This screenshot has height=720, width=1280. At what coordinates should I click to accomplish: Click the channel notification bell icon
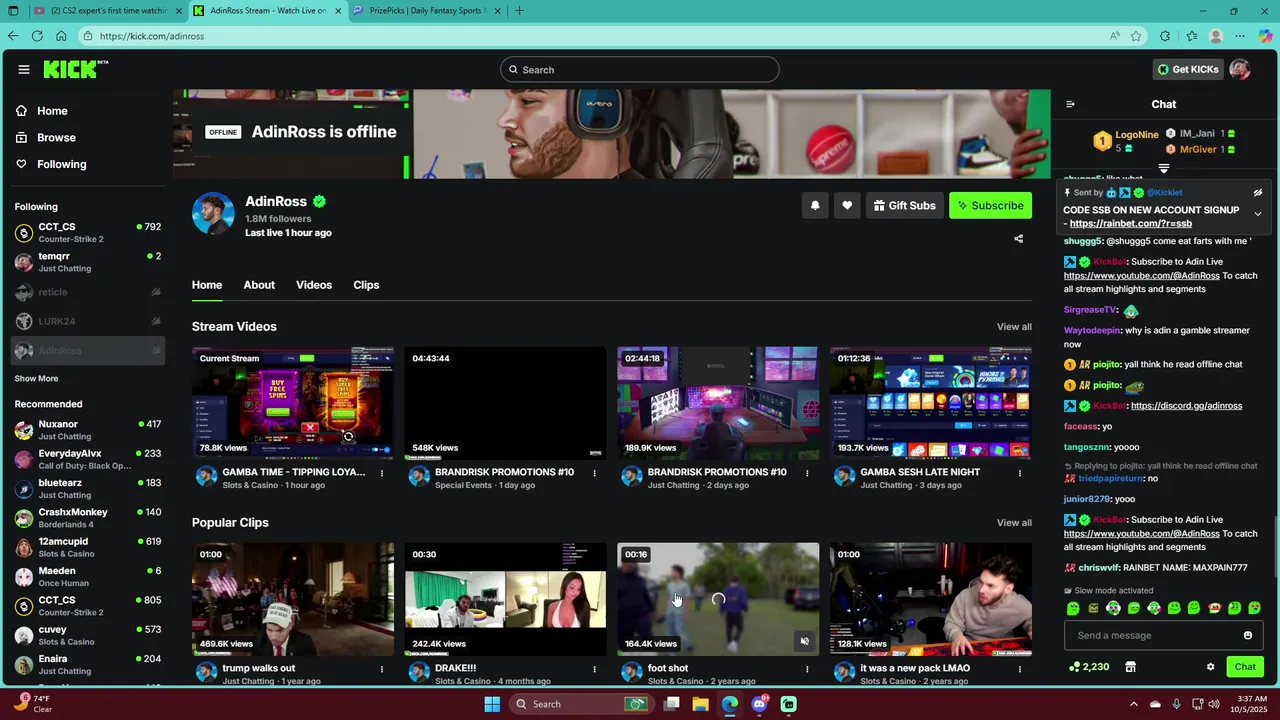coord(815,206)
